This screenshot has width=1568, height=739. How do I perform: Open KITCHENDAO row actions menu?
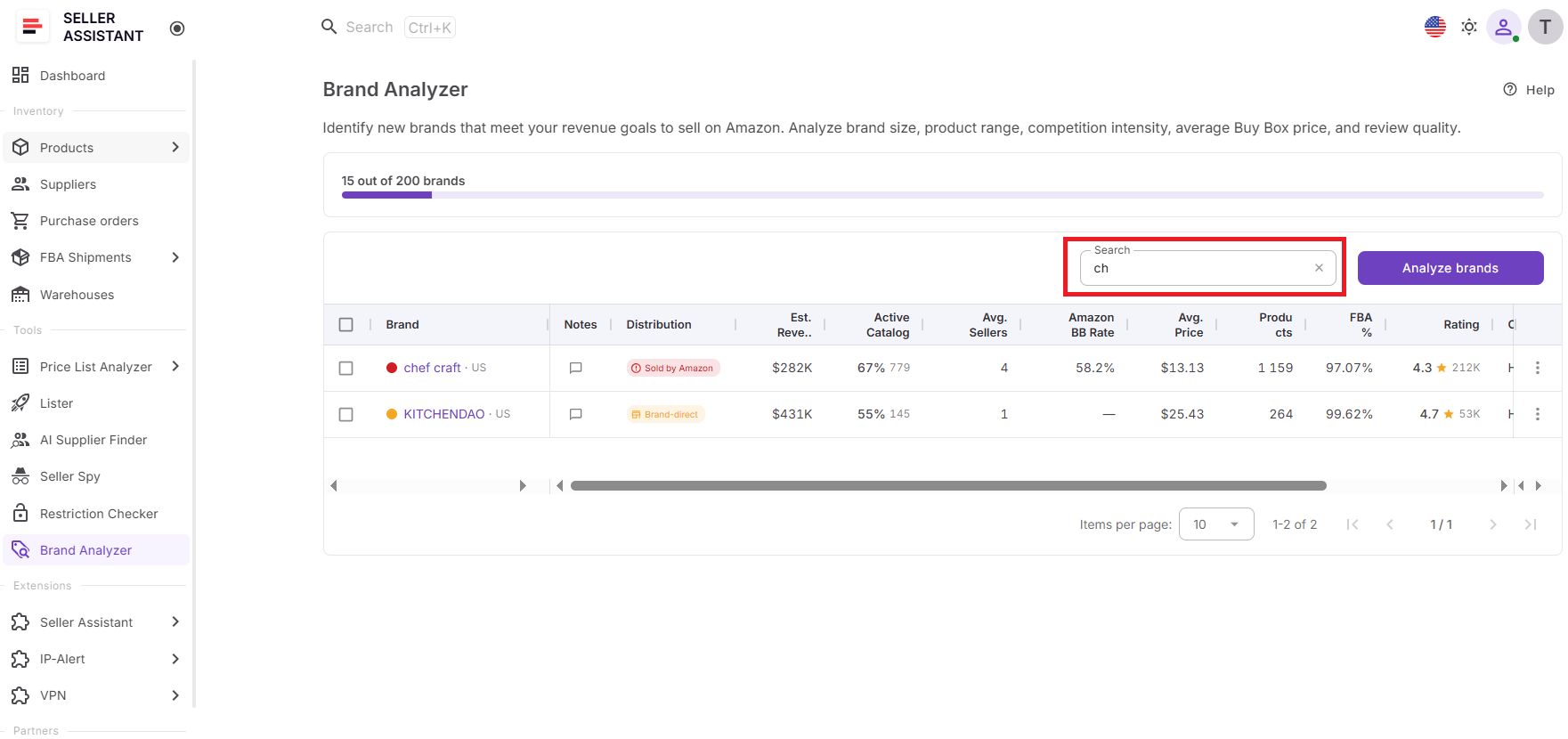coord(1537,414)
